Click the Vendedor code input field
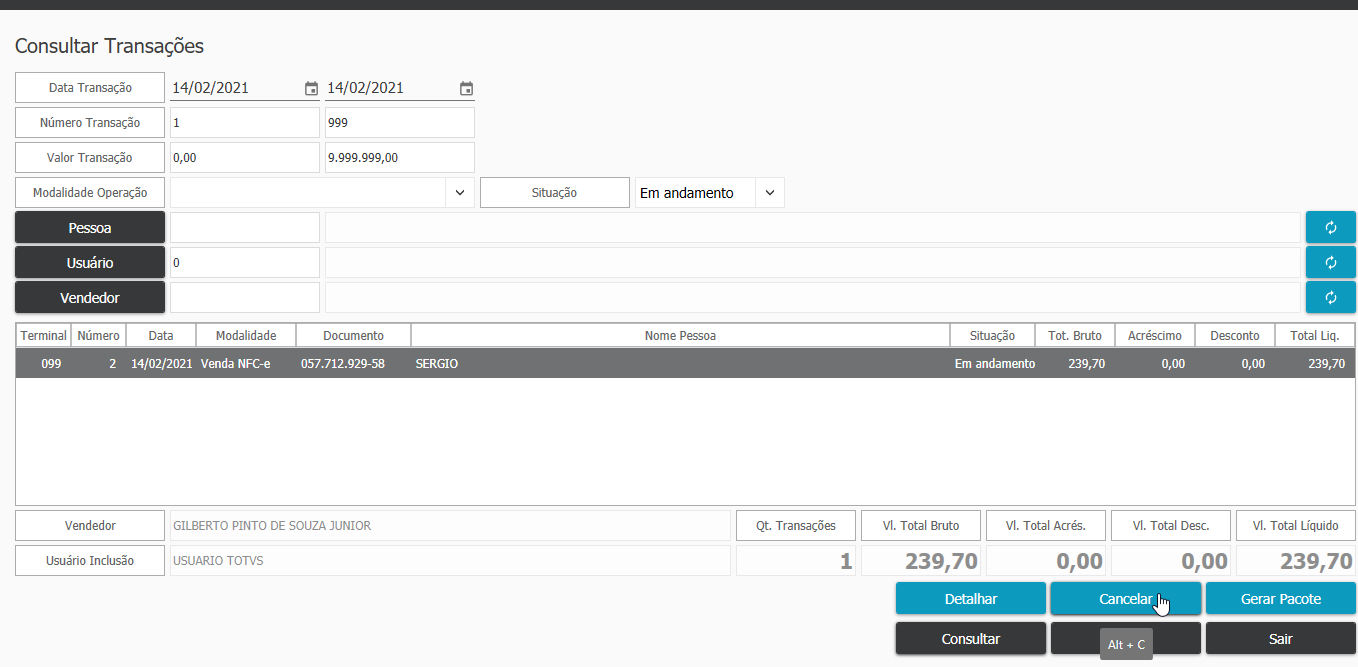This screenshot has width=1358, height=667. pos(244,297)
